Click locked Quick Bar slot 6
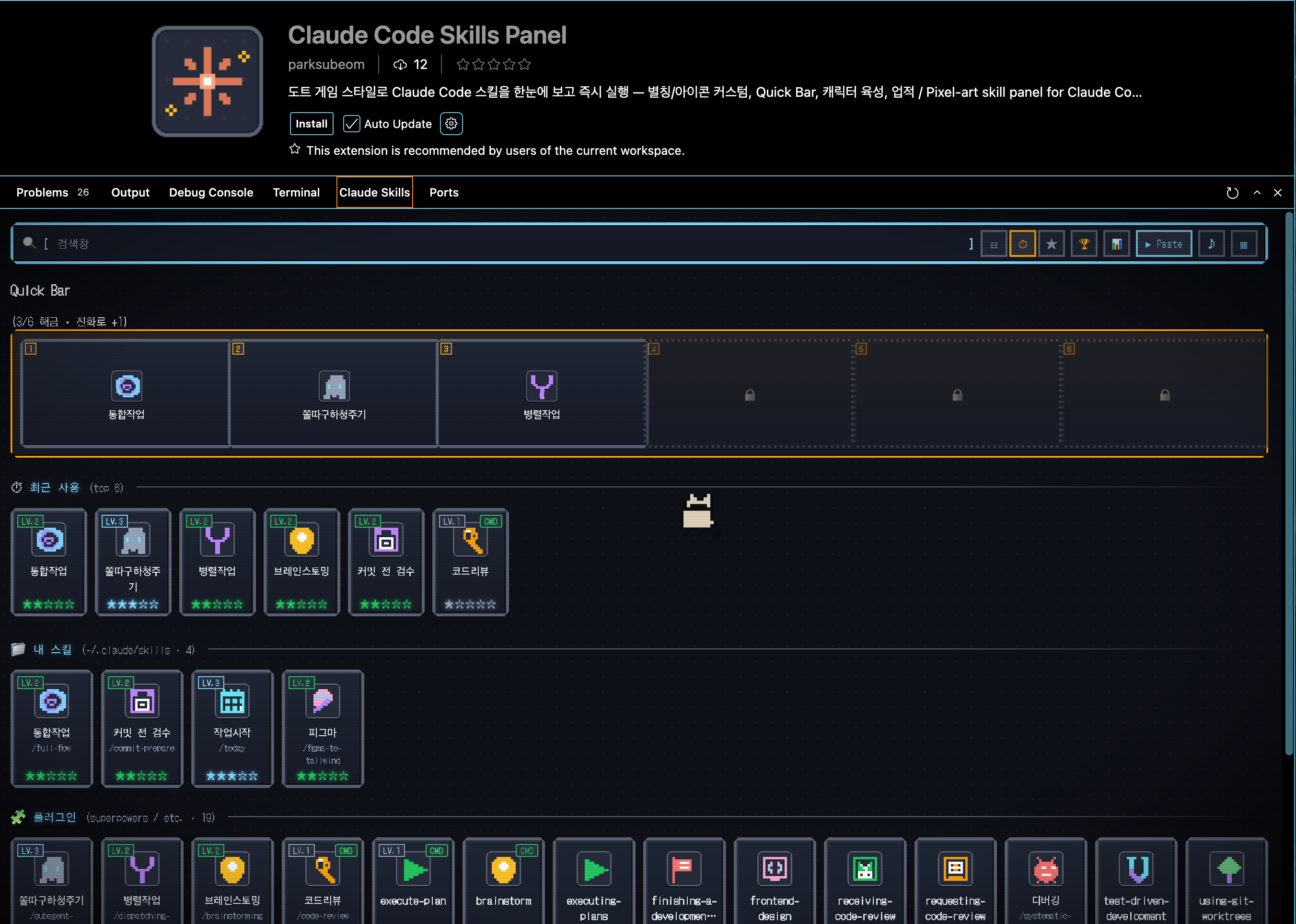 coord(1165,393)
